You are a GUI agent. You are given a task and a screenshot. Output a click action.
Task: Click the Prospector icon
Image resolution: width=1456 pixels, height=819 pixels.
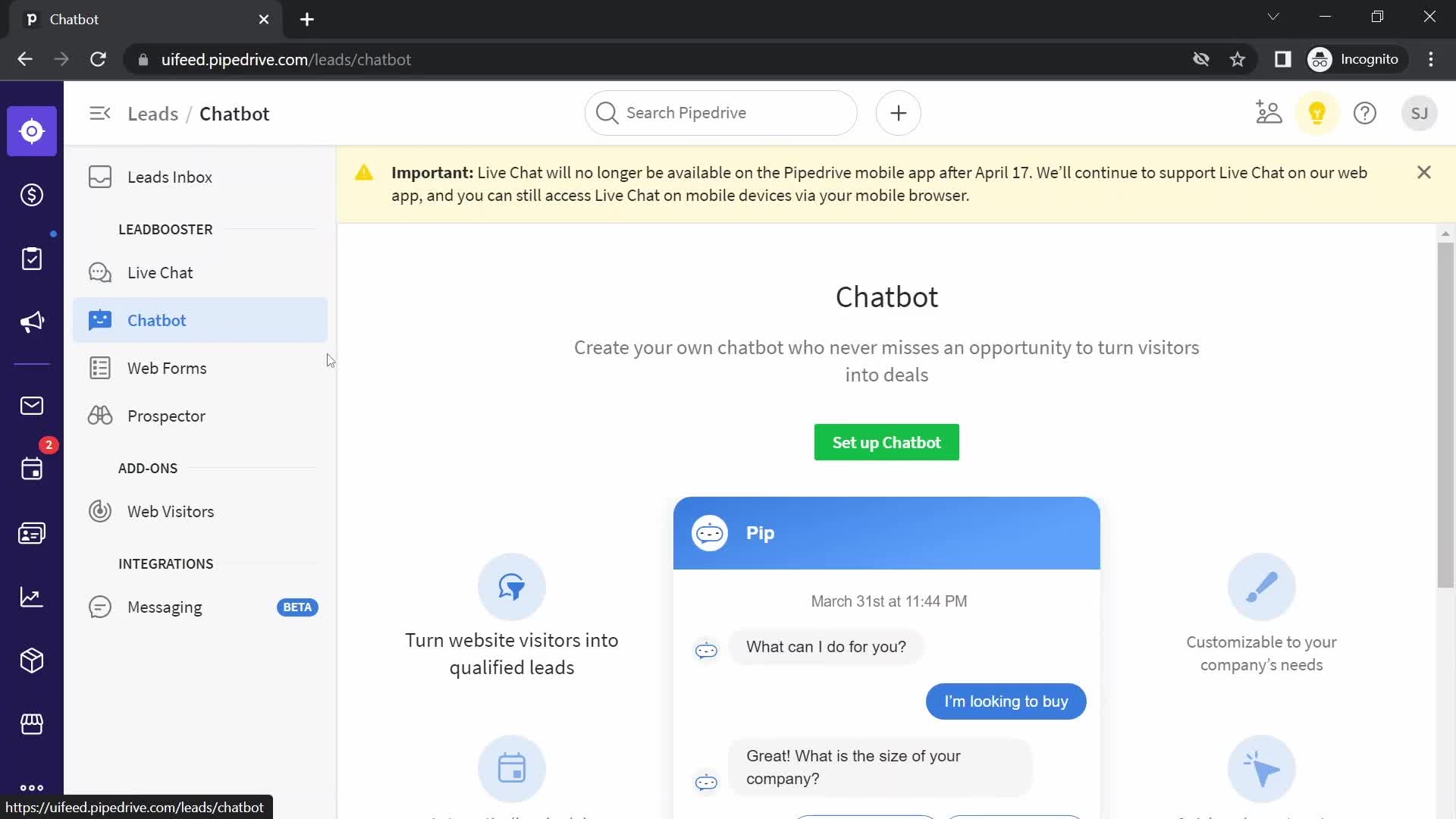[99, 416]
